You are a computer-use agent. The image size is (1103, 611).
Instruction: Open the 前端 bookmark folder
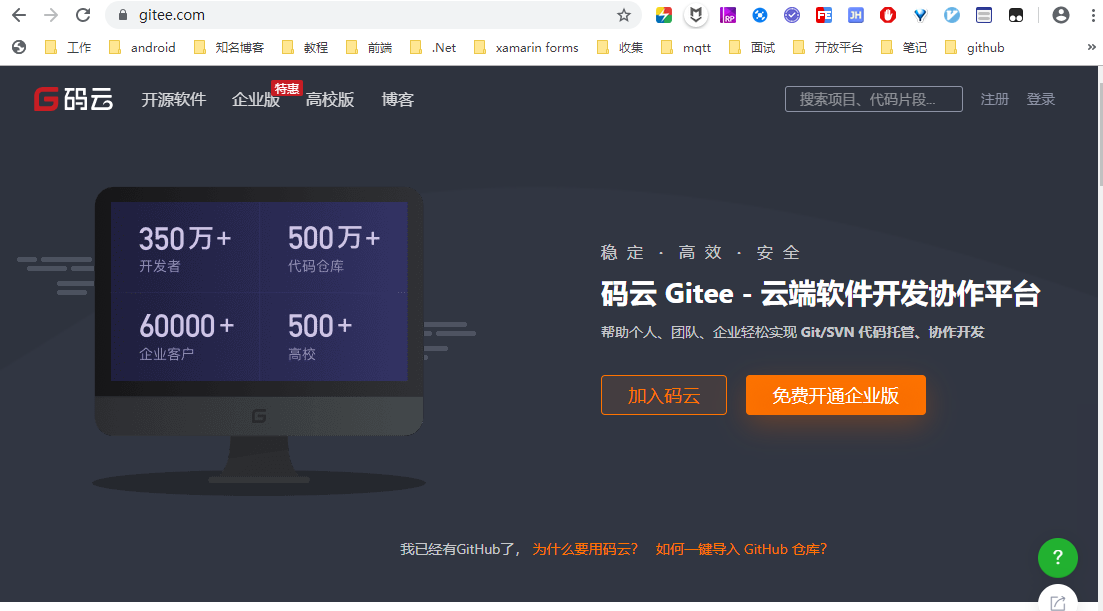369,47
